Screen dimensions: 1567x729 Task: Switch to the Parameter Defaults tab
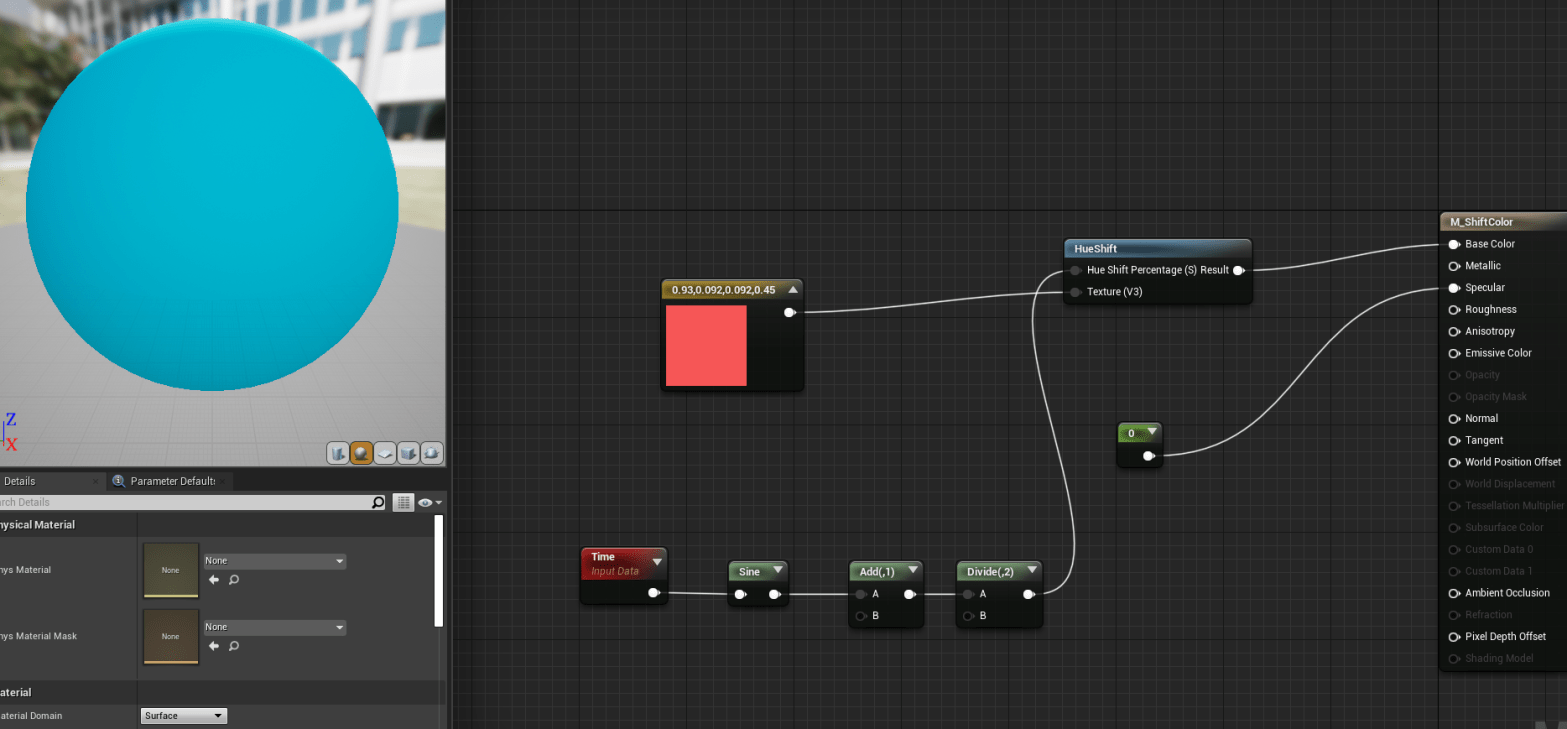click(172, 481)
